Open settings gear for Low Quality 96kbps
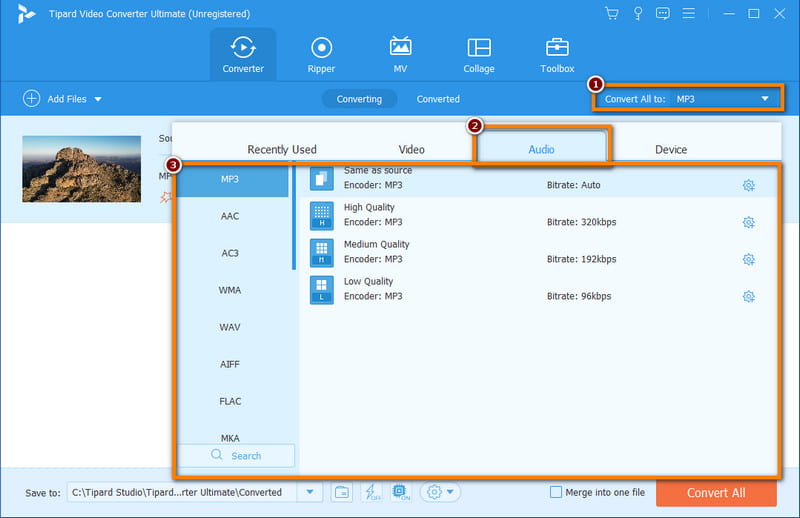 pyautogui.click(x=748, y=296)
